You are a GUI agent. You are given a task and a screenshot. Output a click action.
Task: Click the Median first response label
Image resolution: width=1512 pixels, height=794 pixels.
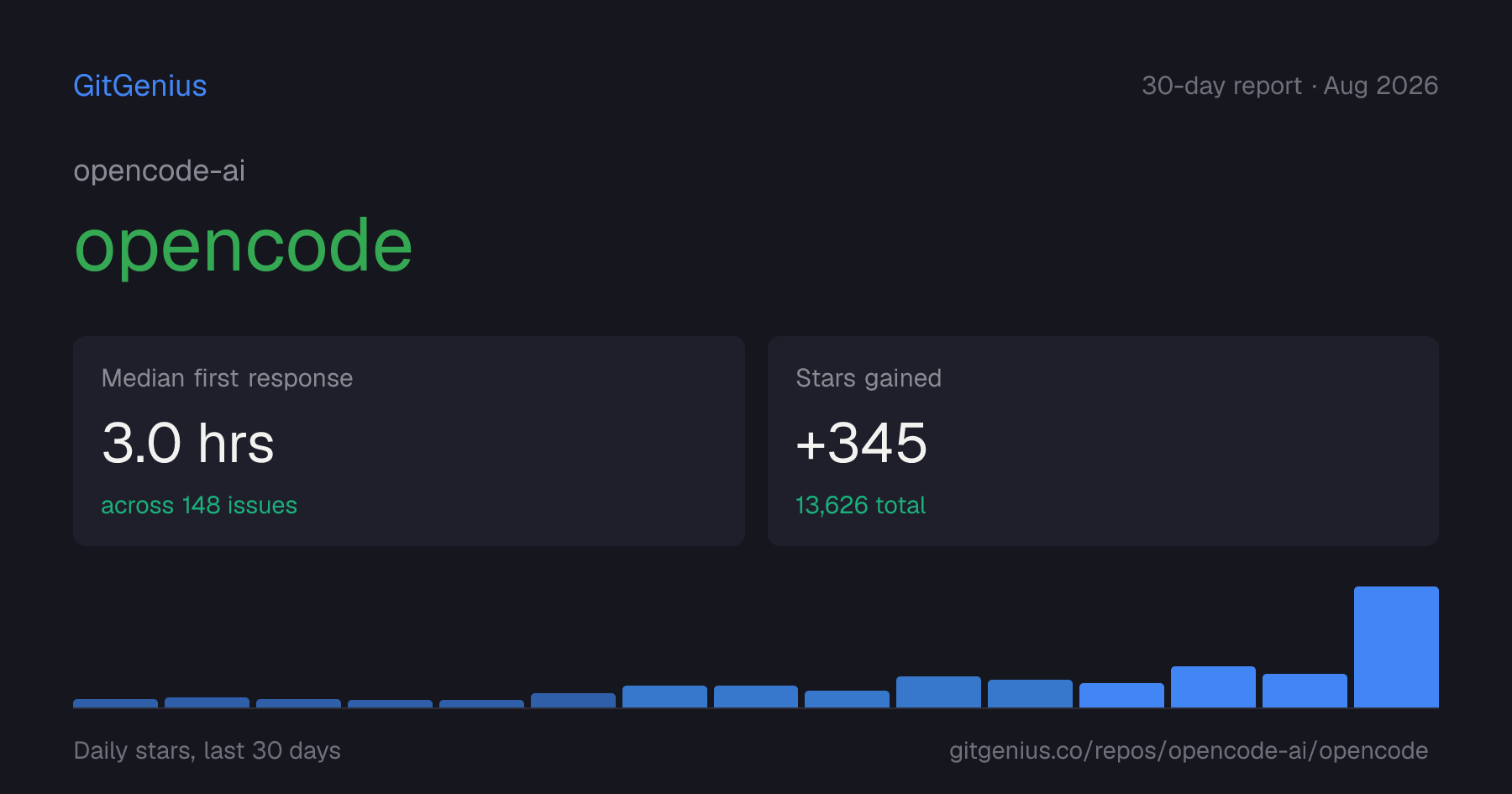click(227, 378)
